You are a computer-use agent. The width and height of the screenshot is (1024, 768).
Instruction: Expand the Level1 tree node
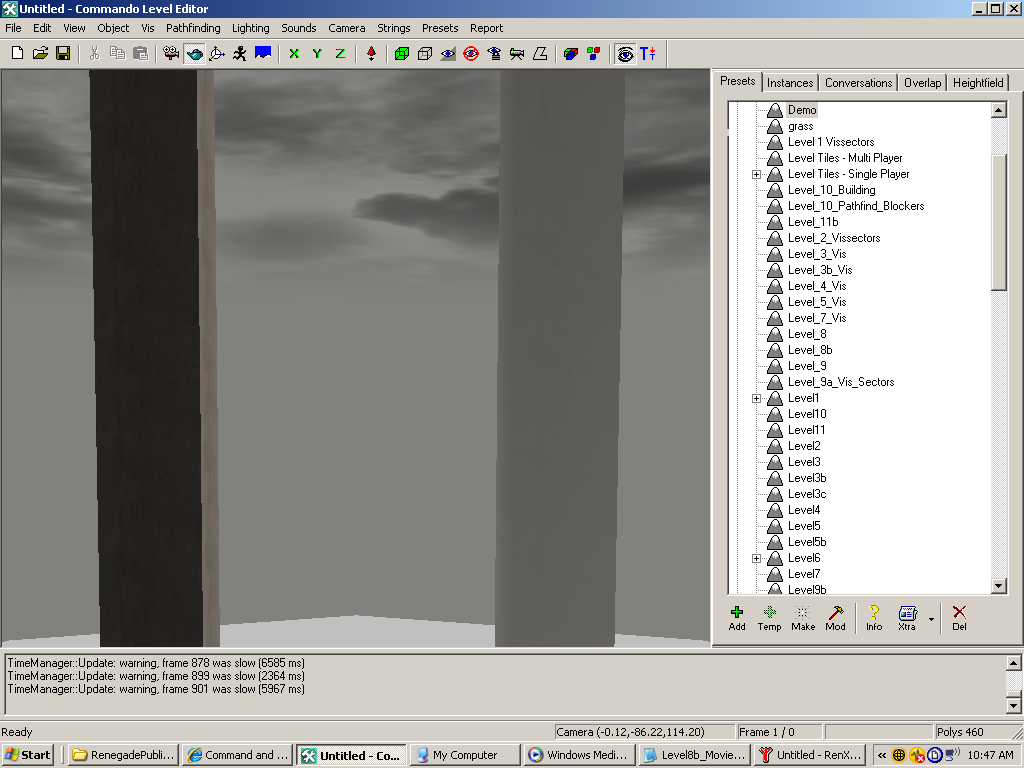(x=757, y=398)
